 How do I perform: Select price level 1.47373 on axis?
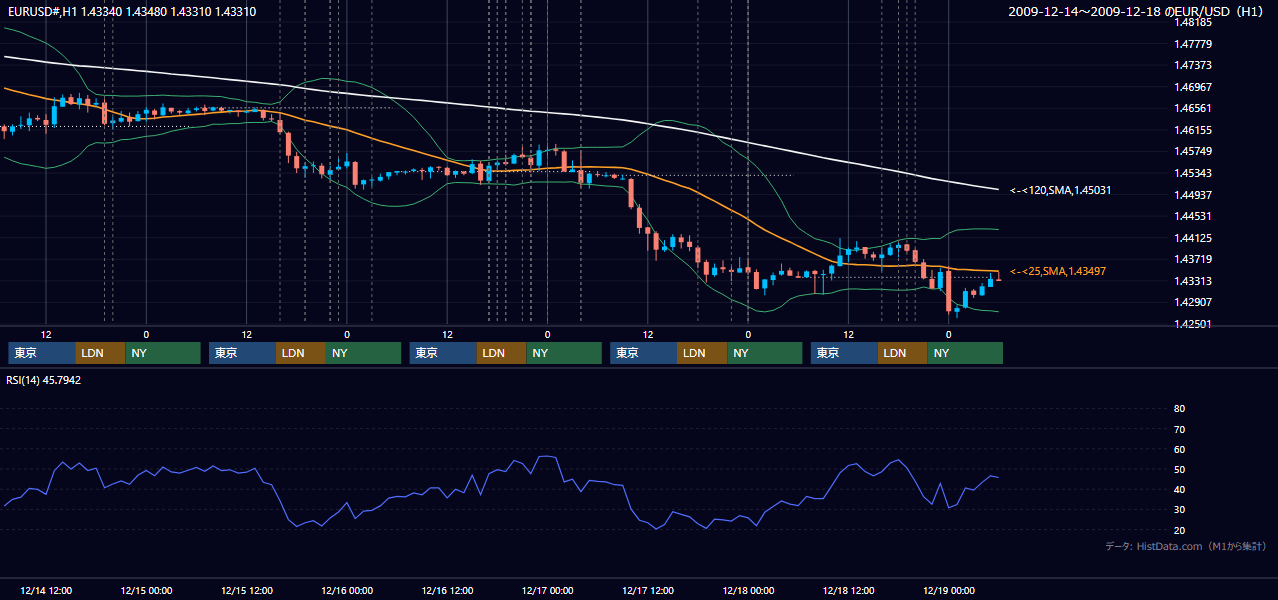pyautogui.click(x=1192, y=65)
